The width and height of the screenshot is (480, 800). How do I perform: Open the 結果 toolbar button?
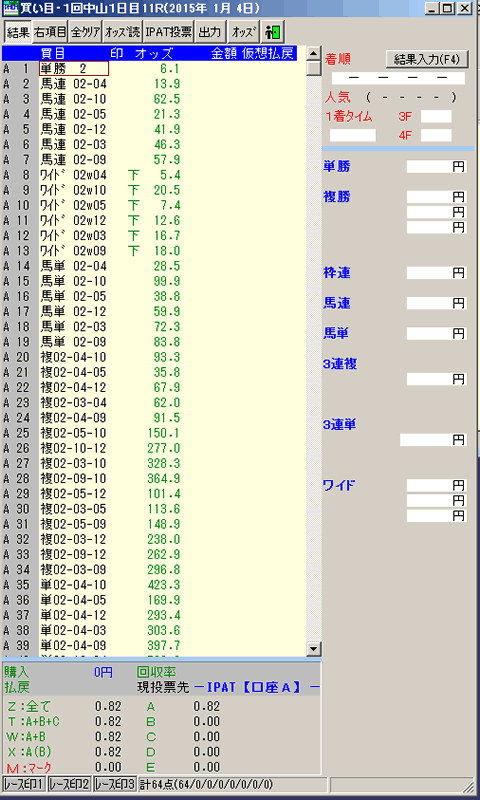[x=18, y=32]
